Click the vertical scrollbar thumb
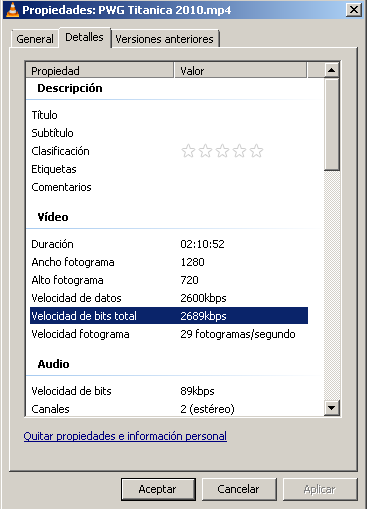Screen dimensions: 367x509 (331, 124)
